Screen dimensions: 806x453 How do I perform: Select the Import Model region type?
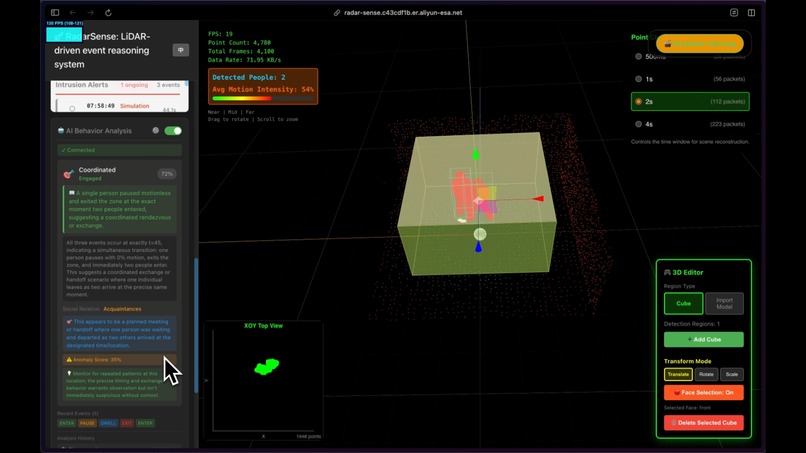coord(724,303)
